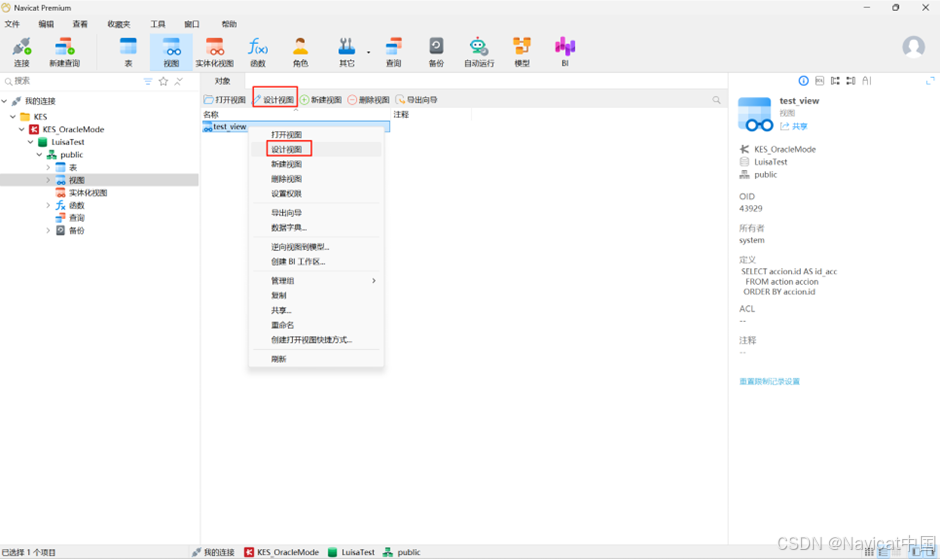This screenshot has height=559, width=940.
Task: Open the 管理组 submenu arrow
Action: pos(373,281)
